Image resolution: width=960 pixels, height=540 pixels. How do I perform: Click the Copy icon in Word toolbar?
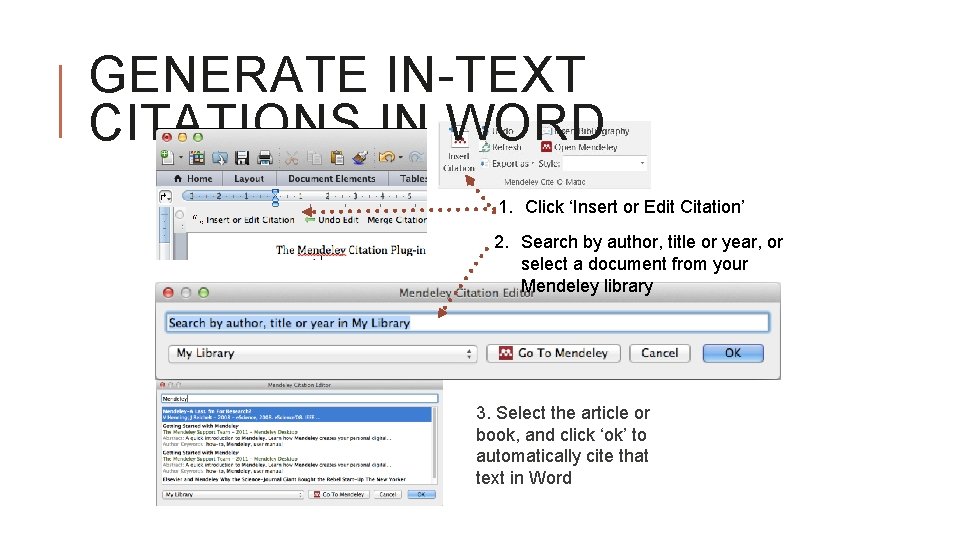pos(314,158)
